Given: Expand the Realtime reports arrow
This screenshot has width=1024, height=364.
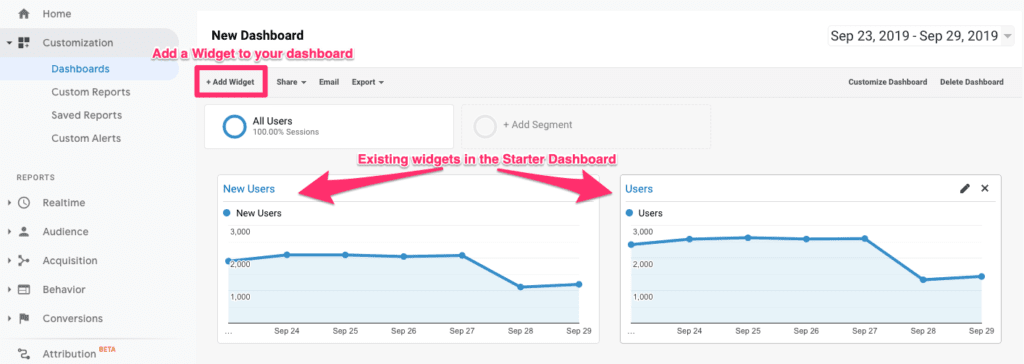Looking at the screenshot, I should 10,203.
